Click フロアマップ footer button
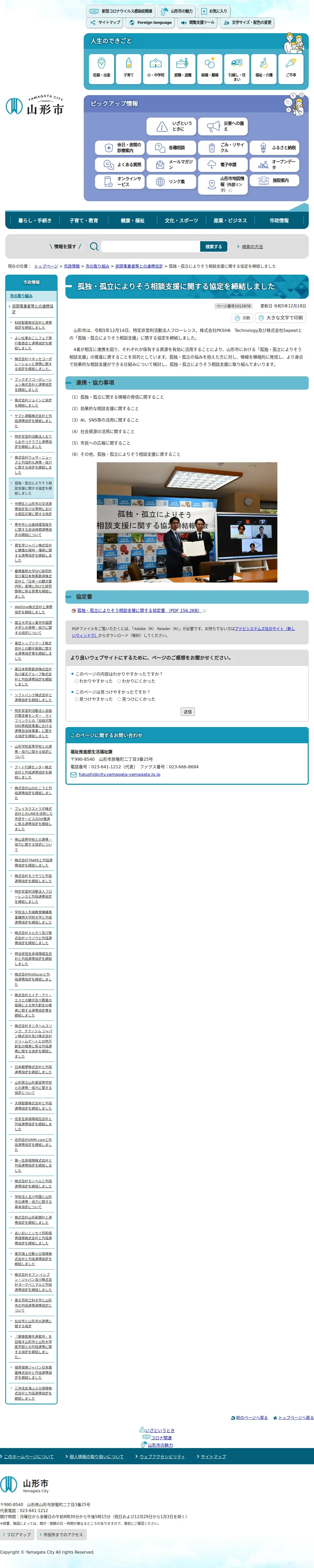The width and height of the screenshot is (314, 1568). coord(17,1535)
